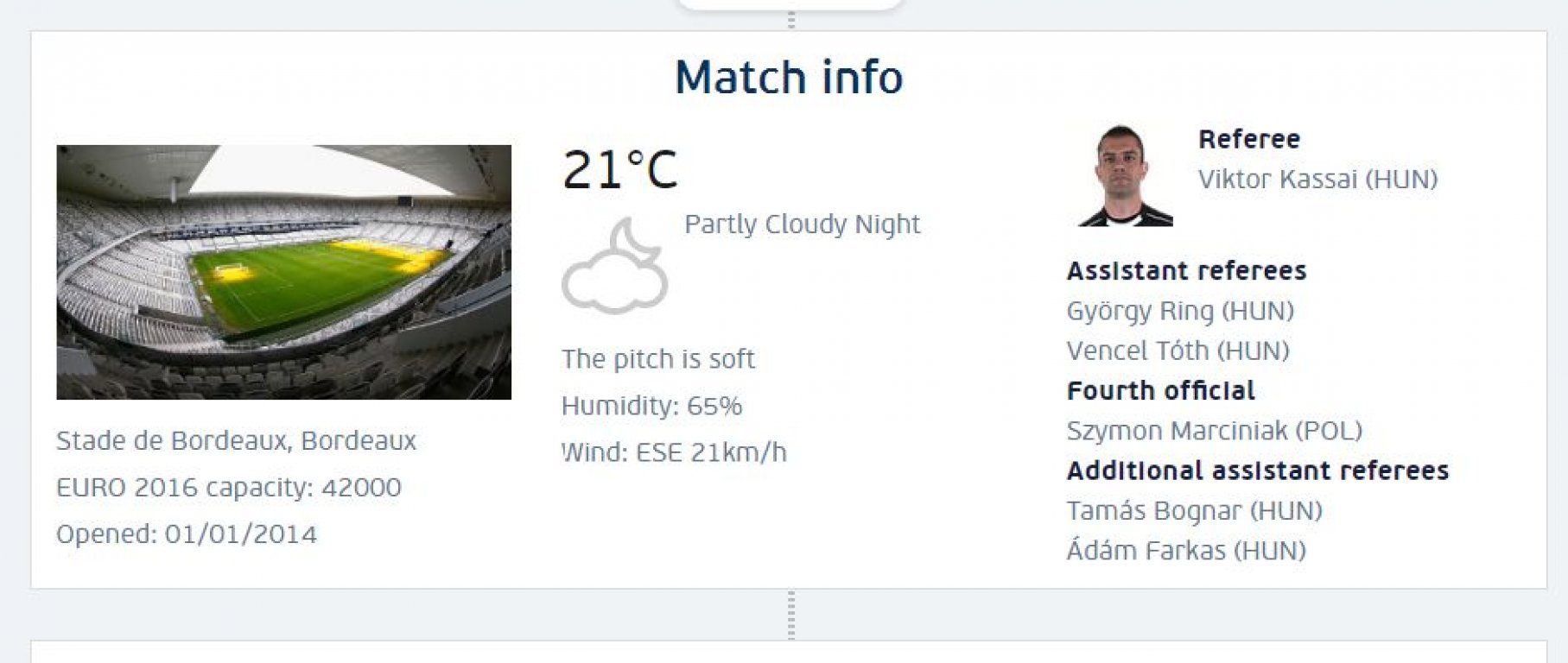
Task: Click assistant referee Vencel Tóth (HUN)
Action: (1178, 350)
